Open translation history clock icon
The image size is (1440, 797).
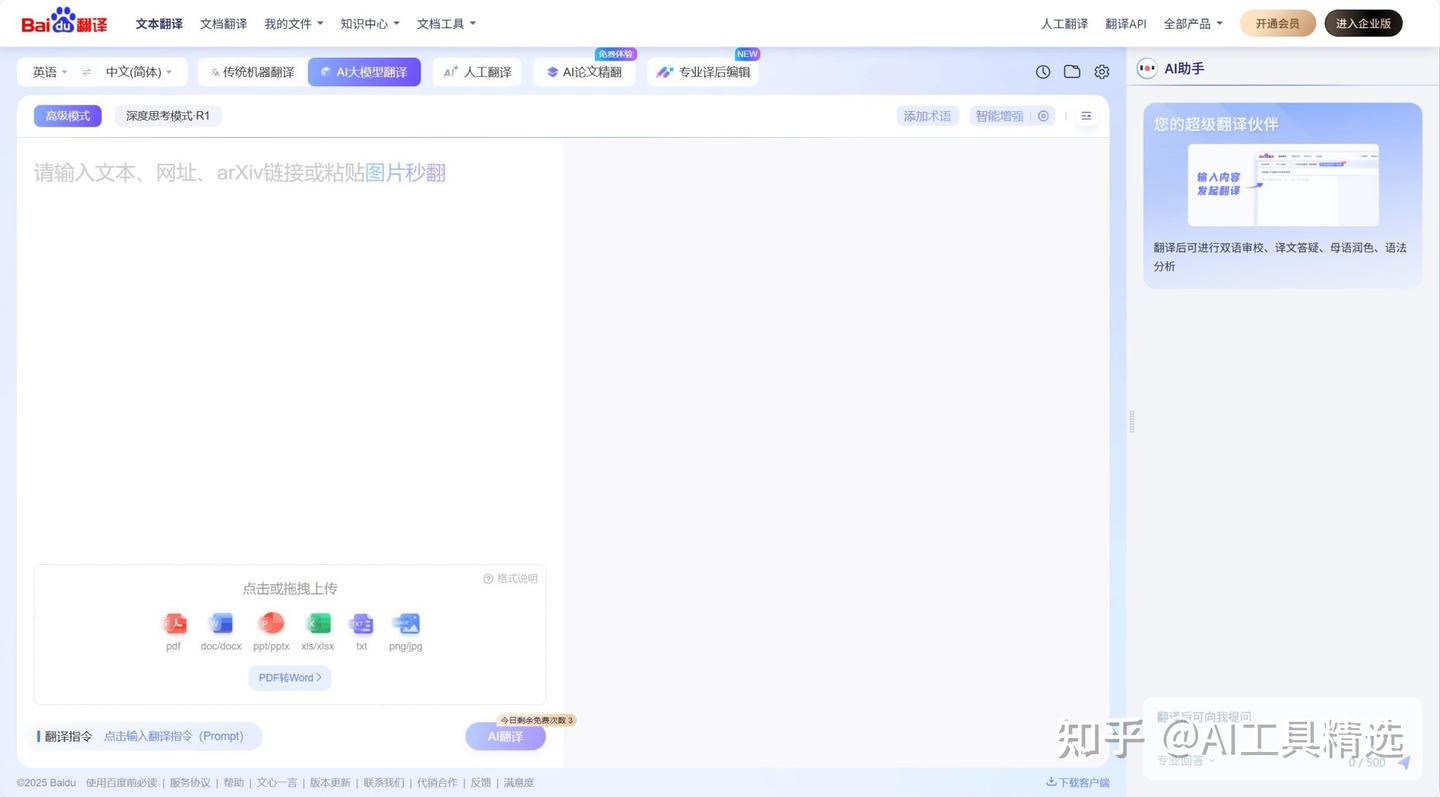pos(1043,72)
